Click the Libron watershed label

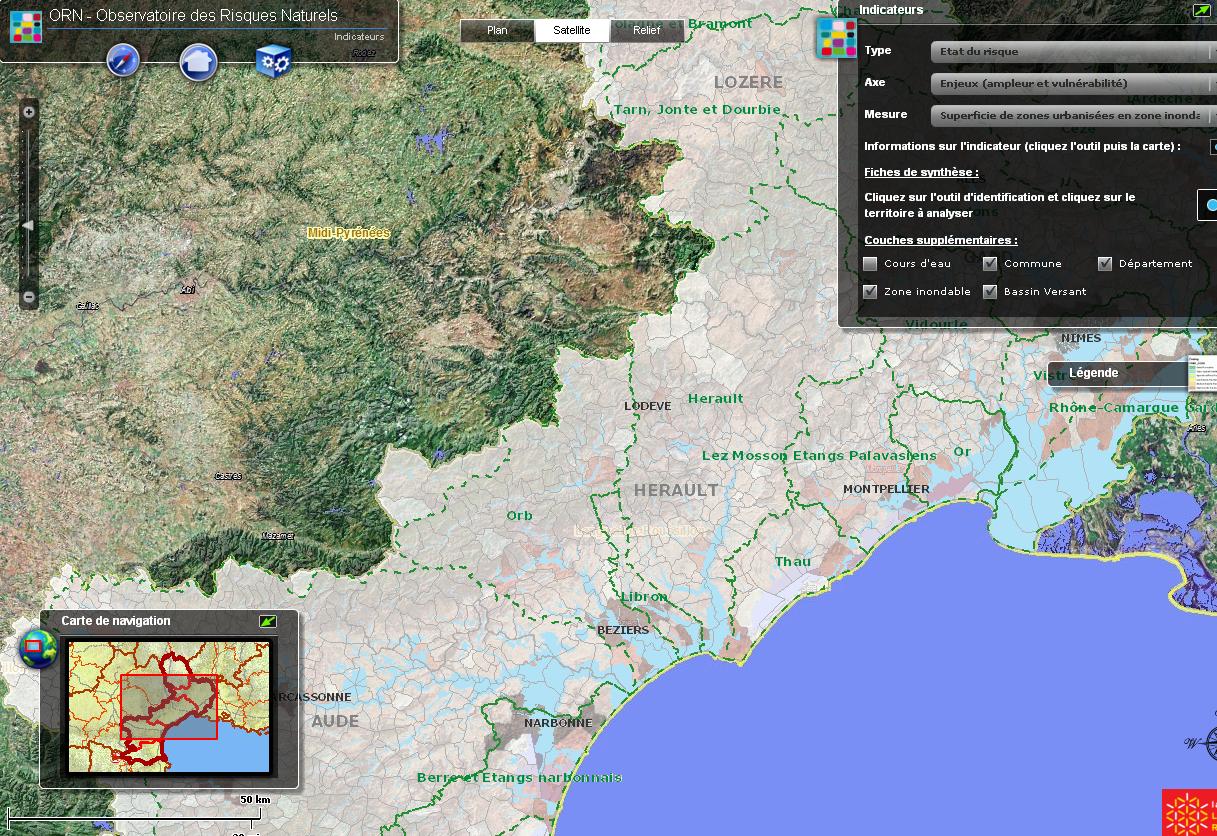pos(644,597)
